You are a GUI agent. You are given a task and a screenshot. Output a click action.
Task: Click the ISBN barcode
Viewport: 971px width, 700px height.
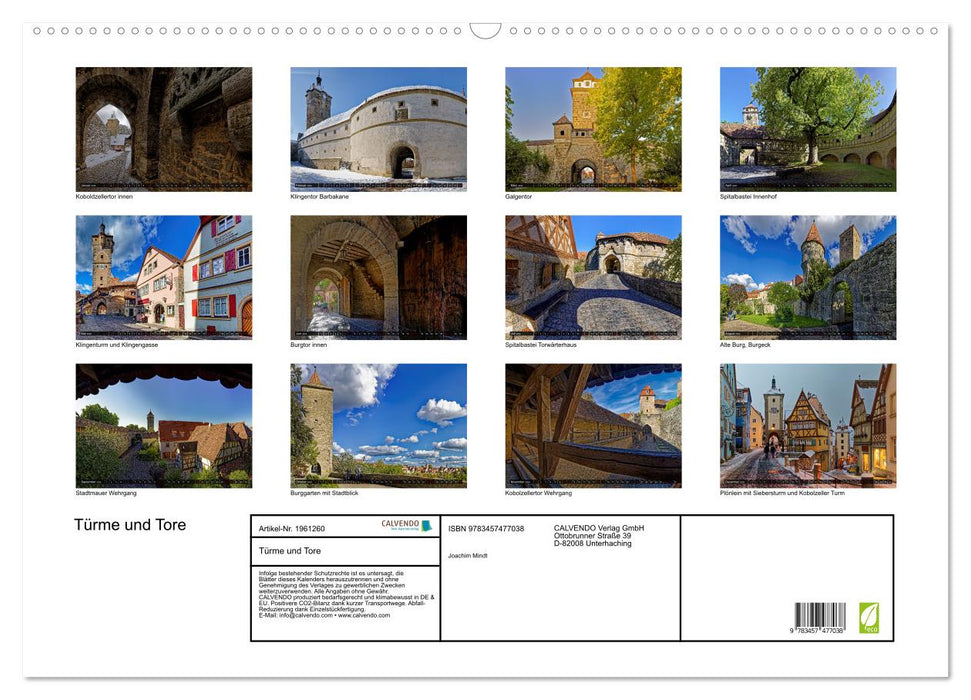pos(820,618)
